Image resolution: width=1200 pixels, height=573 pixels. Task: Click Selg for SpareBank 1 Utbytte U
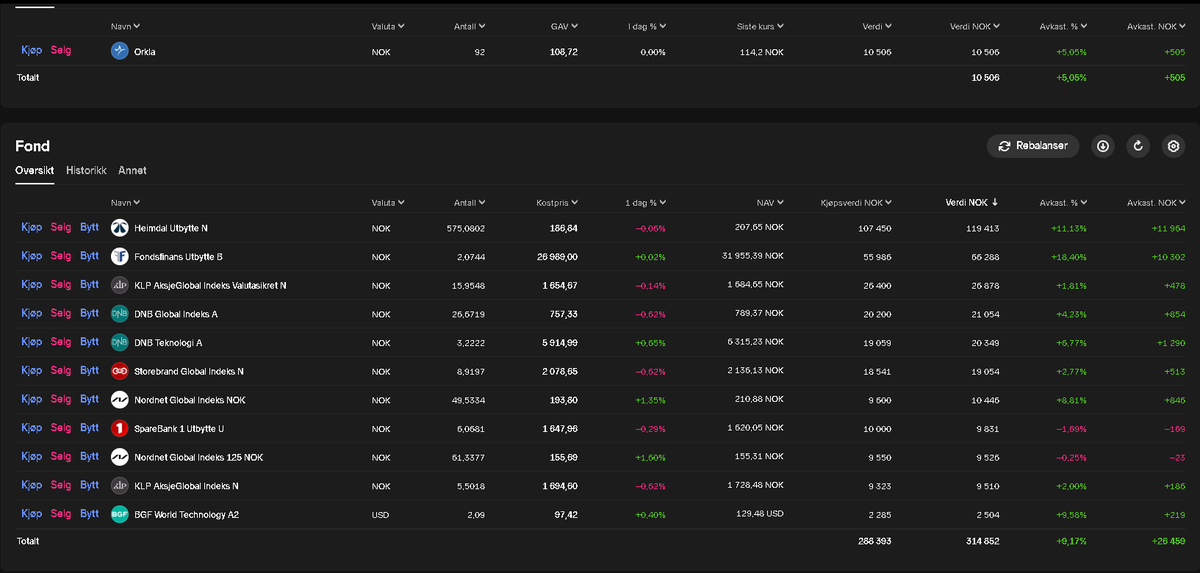pyautogui.click(x=61, y=427)
